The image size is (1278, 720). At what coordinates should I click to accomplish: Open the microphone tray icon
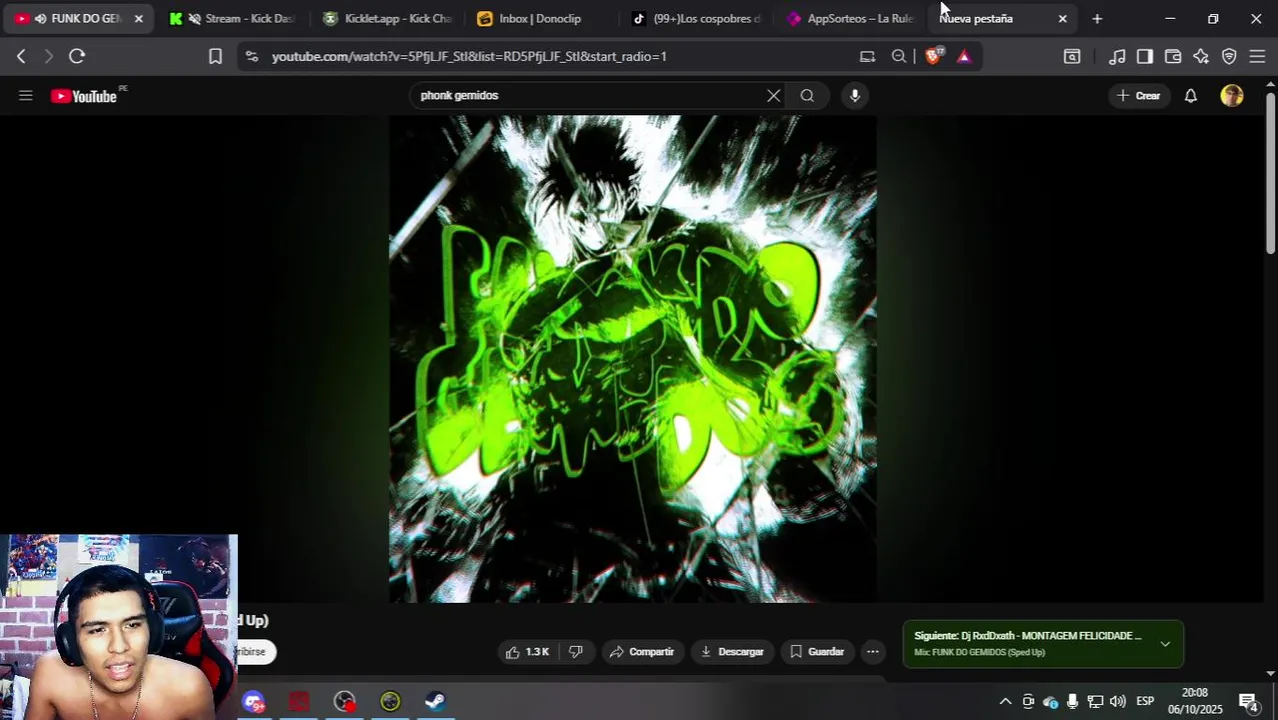(1072, 702)
